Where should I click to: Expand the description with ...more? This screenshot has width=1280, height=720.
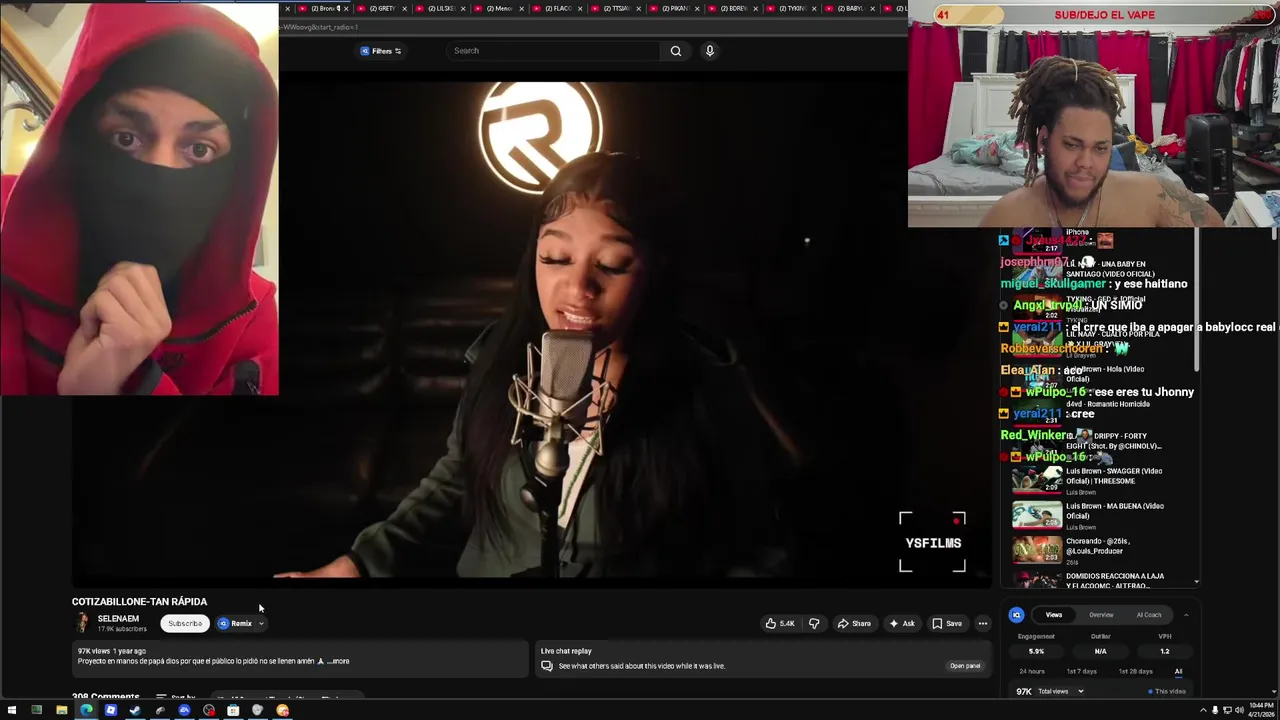pyautogui.click(x=339, y=661)
